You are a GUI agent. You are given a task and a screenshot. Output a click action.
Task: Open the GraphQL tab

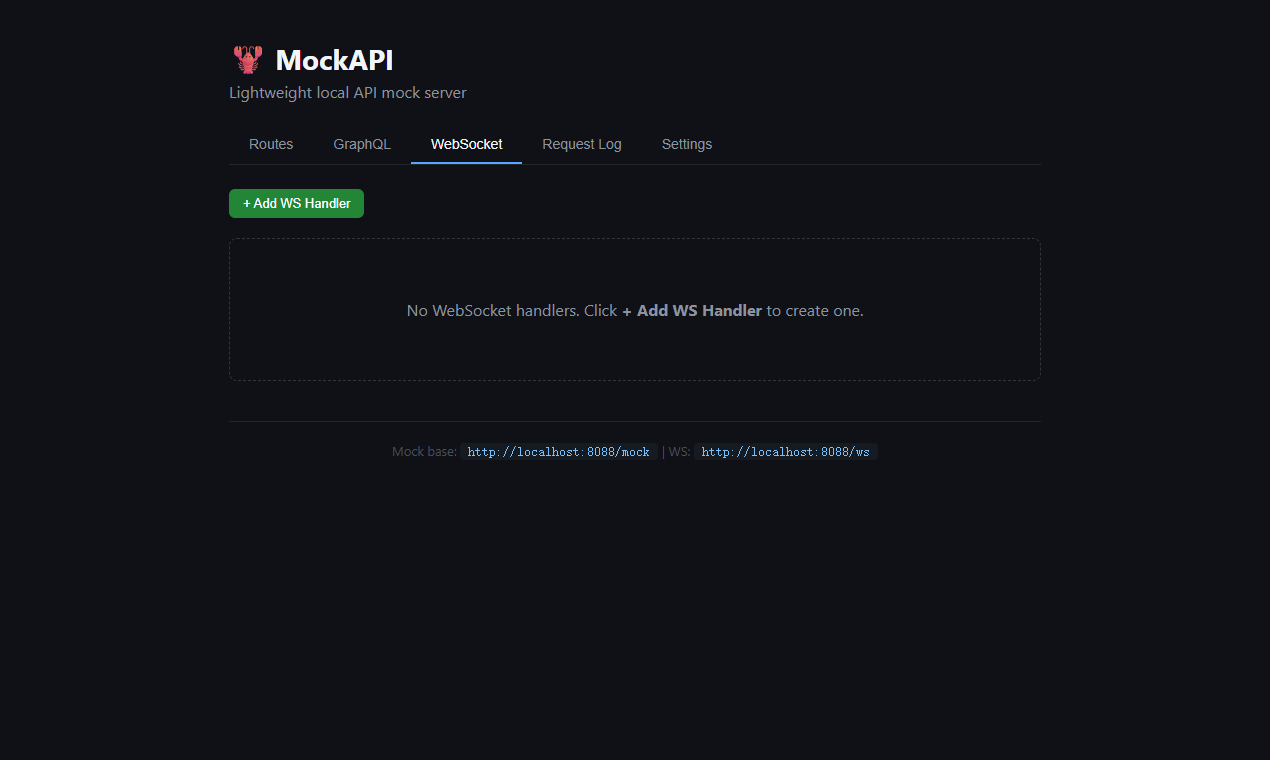click(361, 144)
